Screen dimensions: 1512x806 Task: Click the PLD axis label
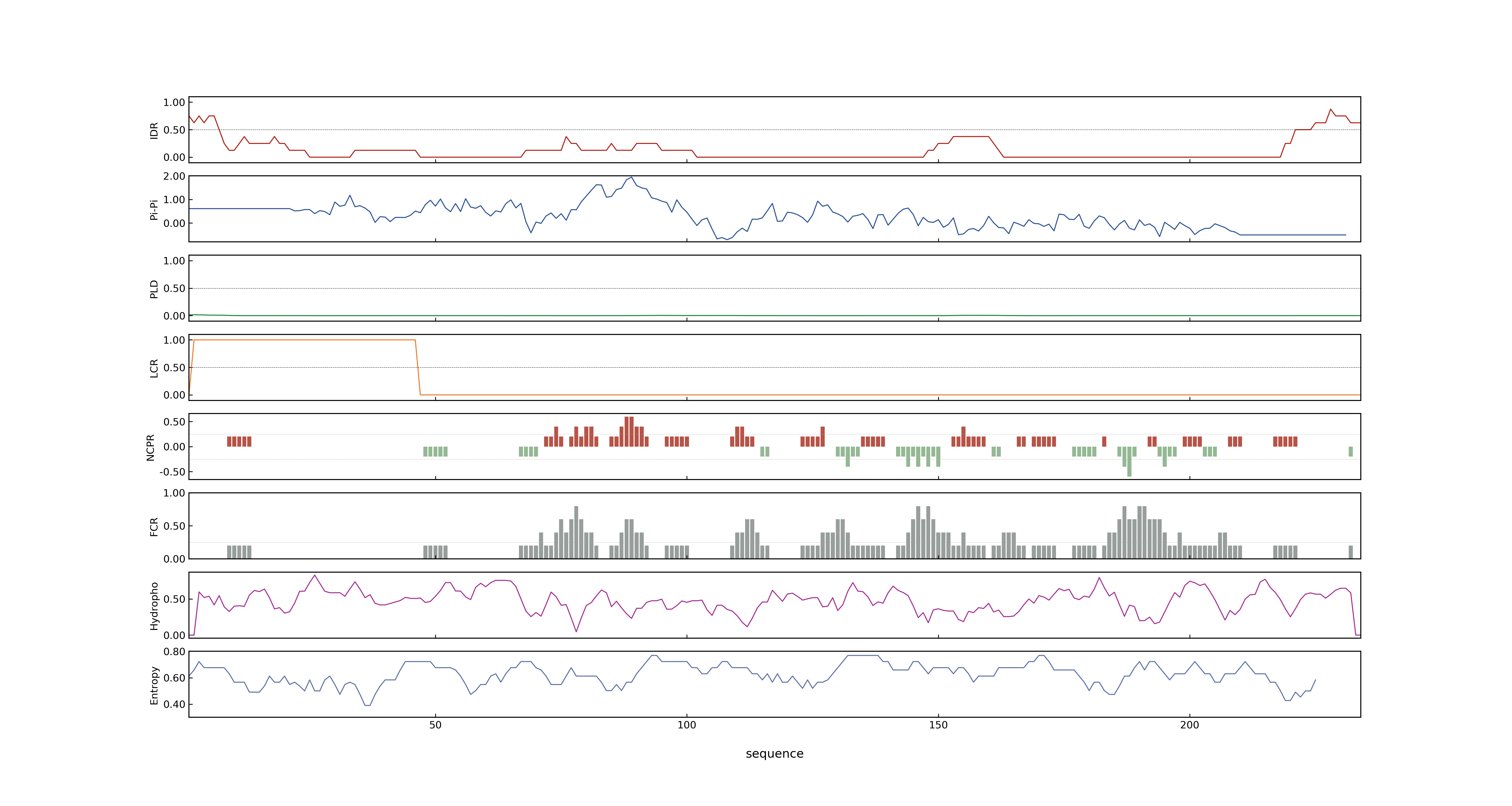click(x=154, y=288)
